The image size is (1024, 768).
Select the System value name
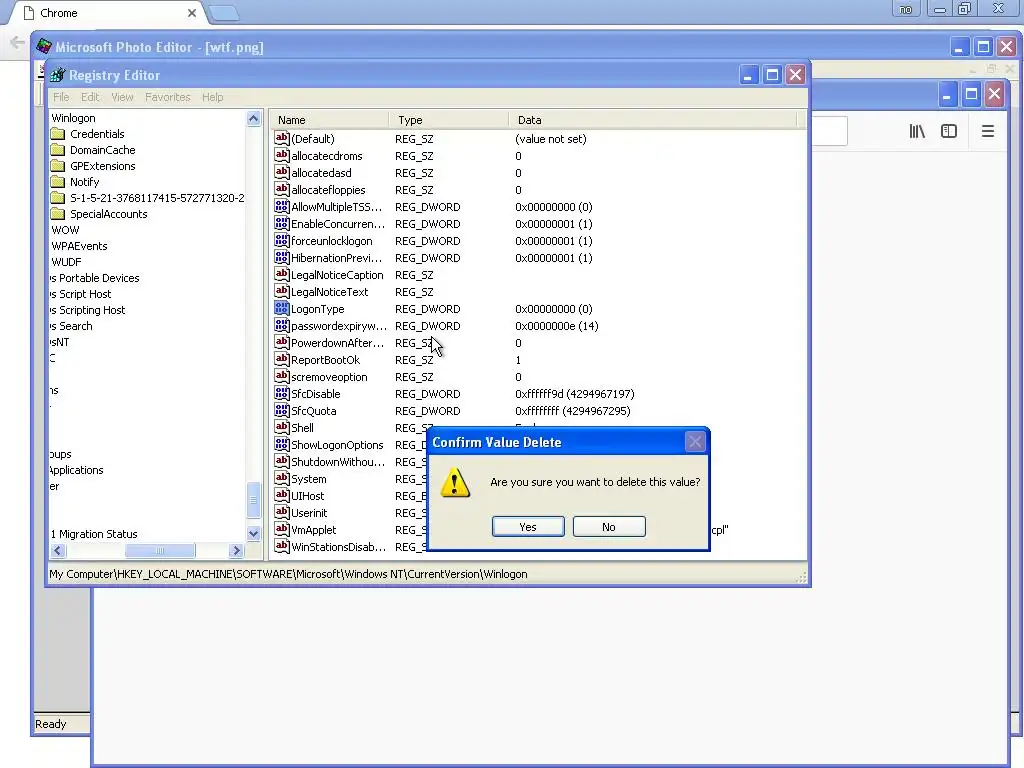coord(308,479)
